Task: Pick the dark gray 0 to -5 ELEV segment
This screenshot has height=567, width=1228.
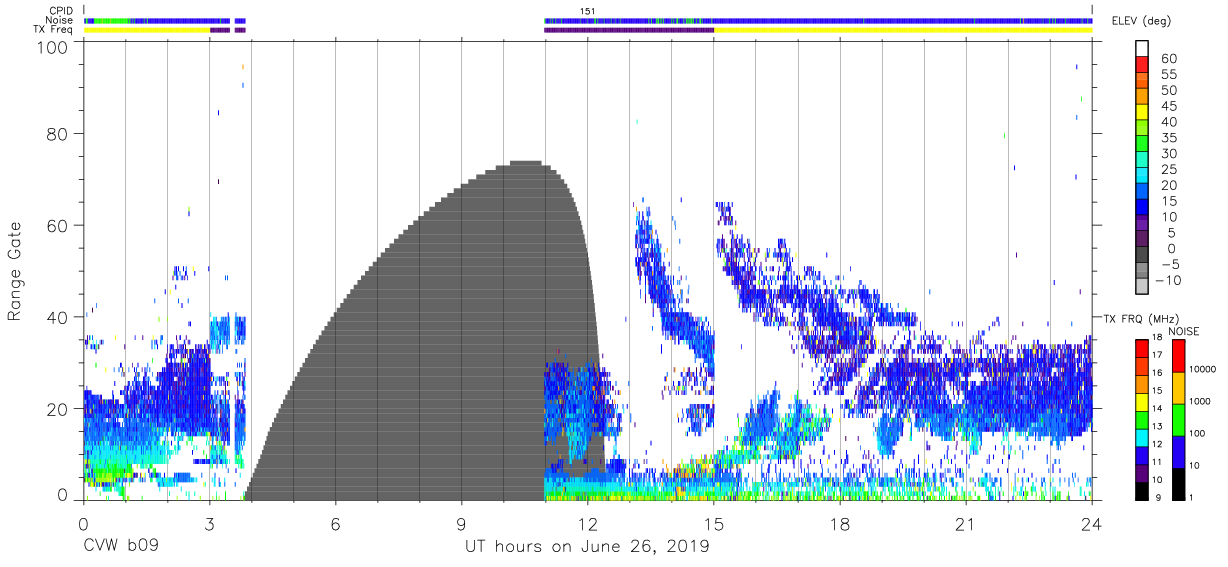Action: pyautogui.click(x=1142, y=255)
